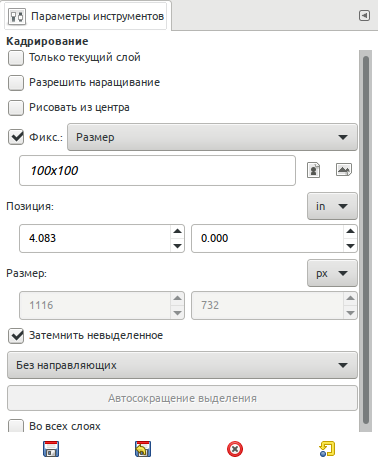Expand Без направляющих guides dropdown
Screen dimensions: 378x466
182,365
